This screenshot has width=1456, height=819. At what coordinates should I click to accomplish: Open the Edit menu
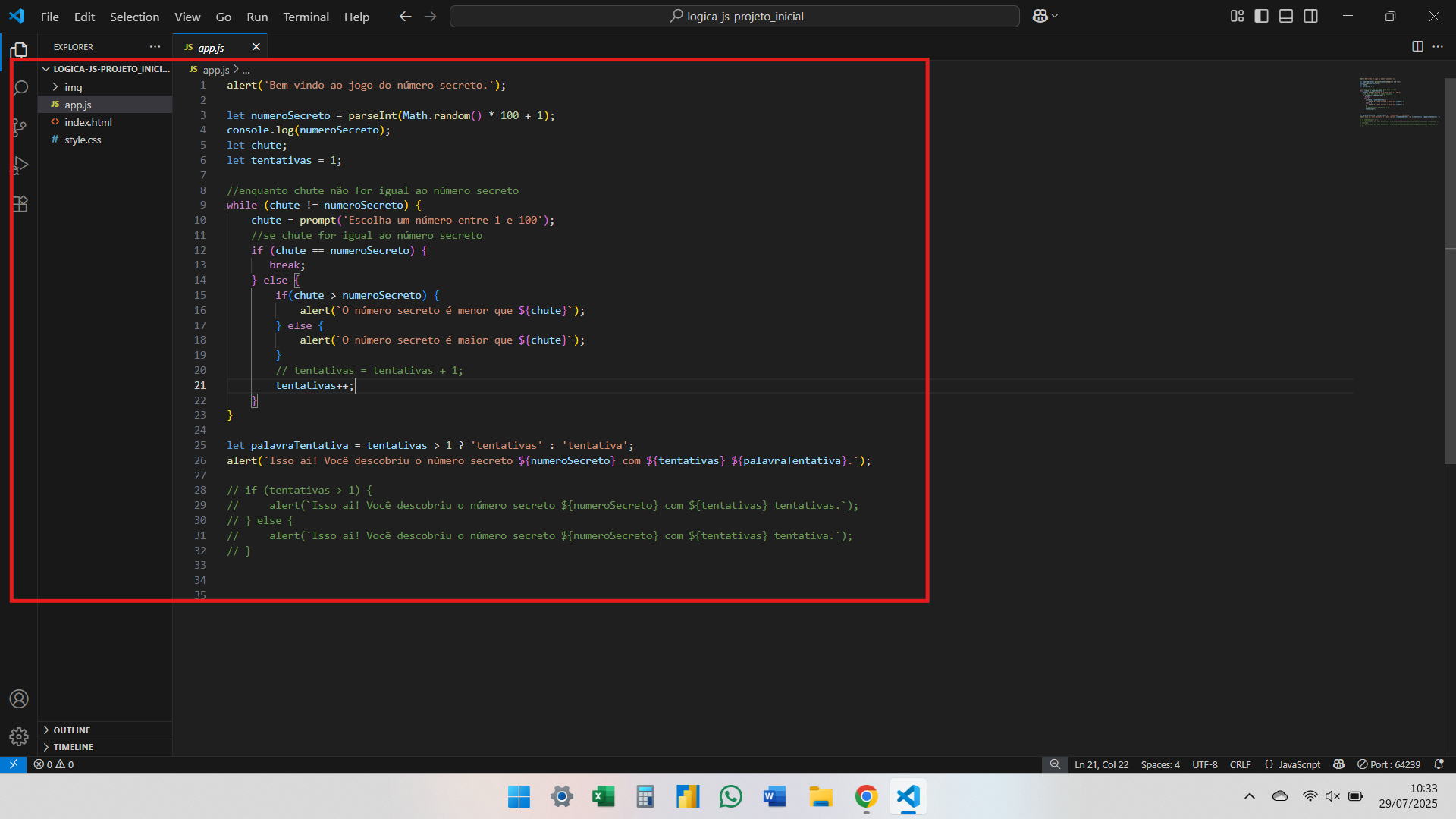(84, 17)
